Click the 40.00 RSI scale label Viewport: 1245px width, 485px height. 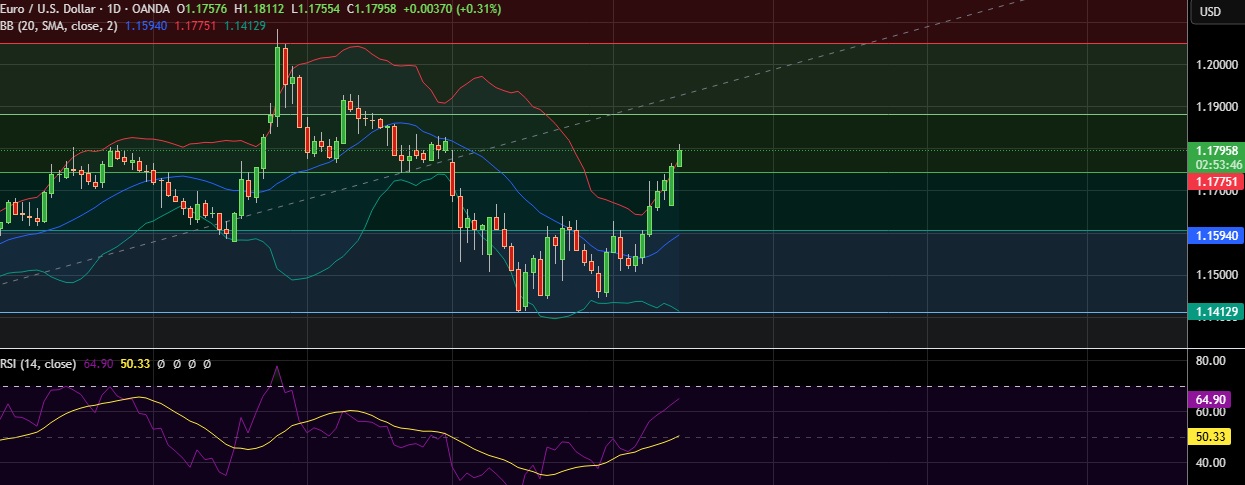point(1210,462)
